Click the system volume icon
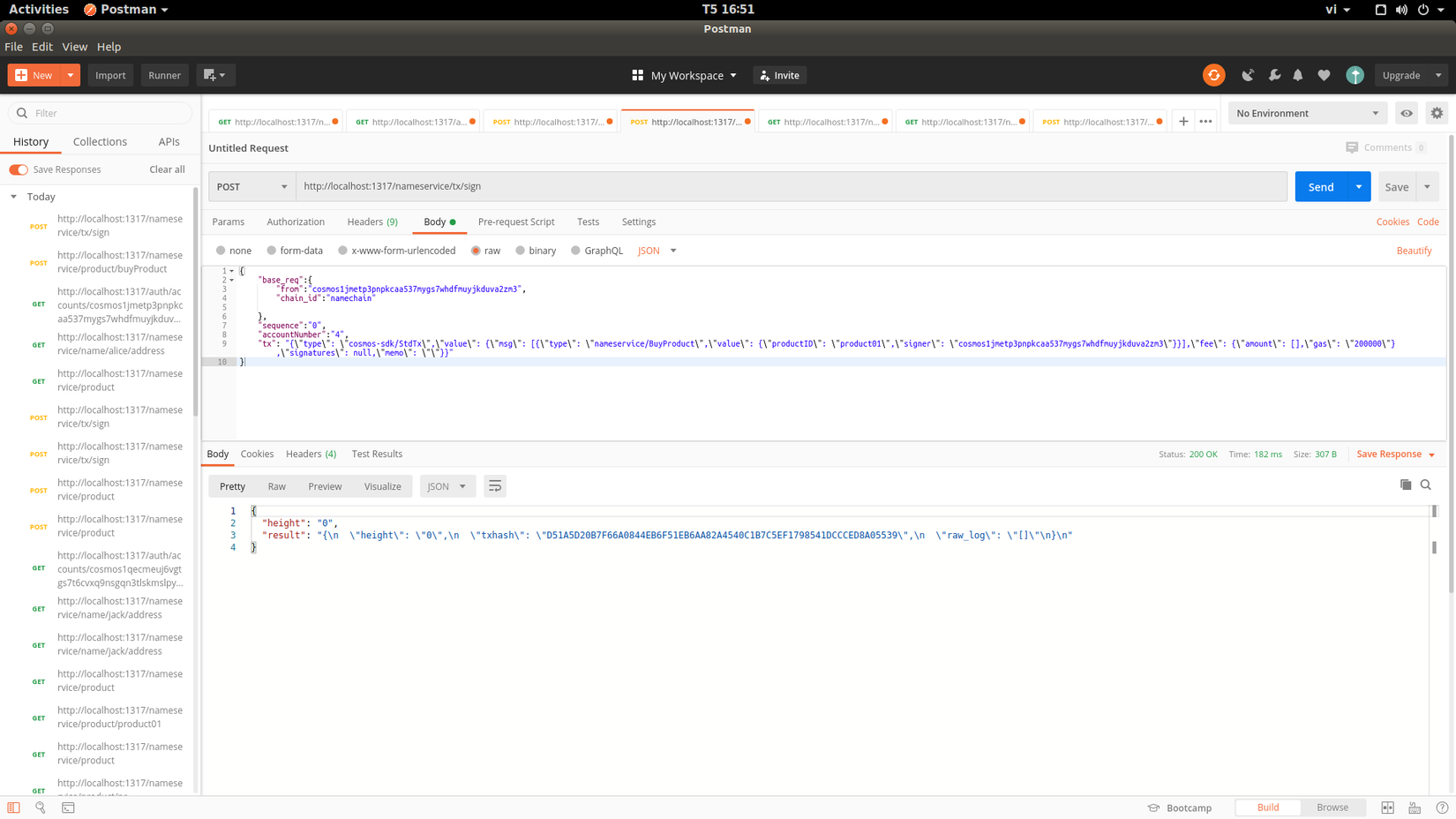This screenshot has width=1456, height=819. pos(1401,10)
